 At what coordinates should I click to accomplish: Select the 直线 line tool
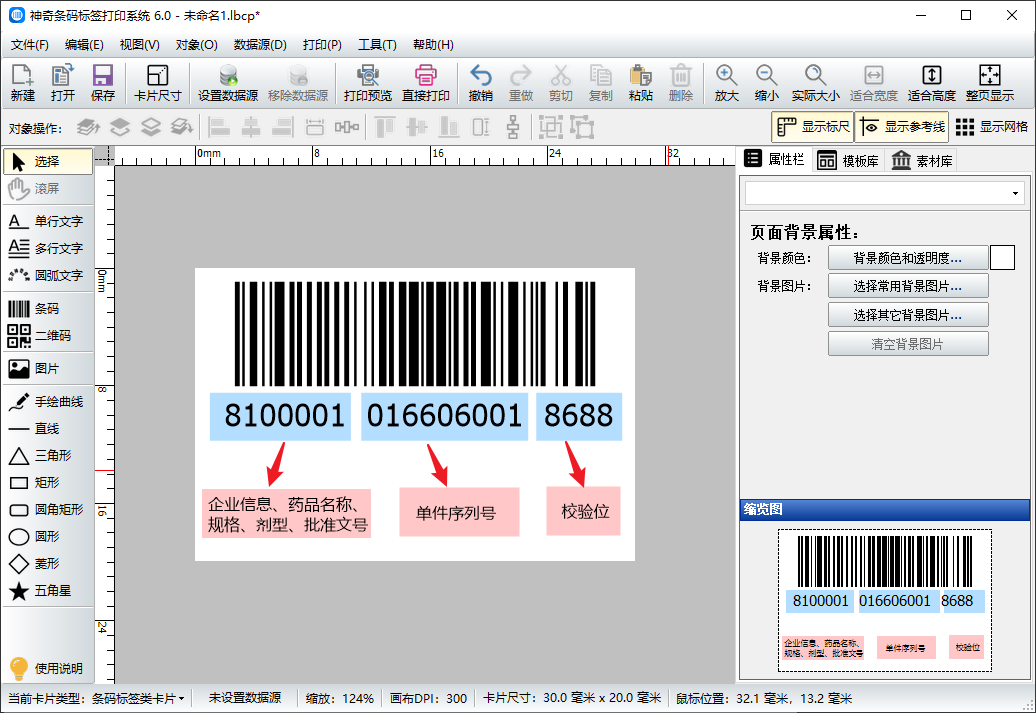coord(47,429)
